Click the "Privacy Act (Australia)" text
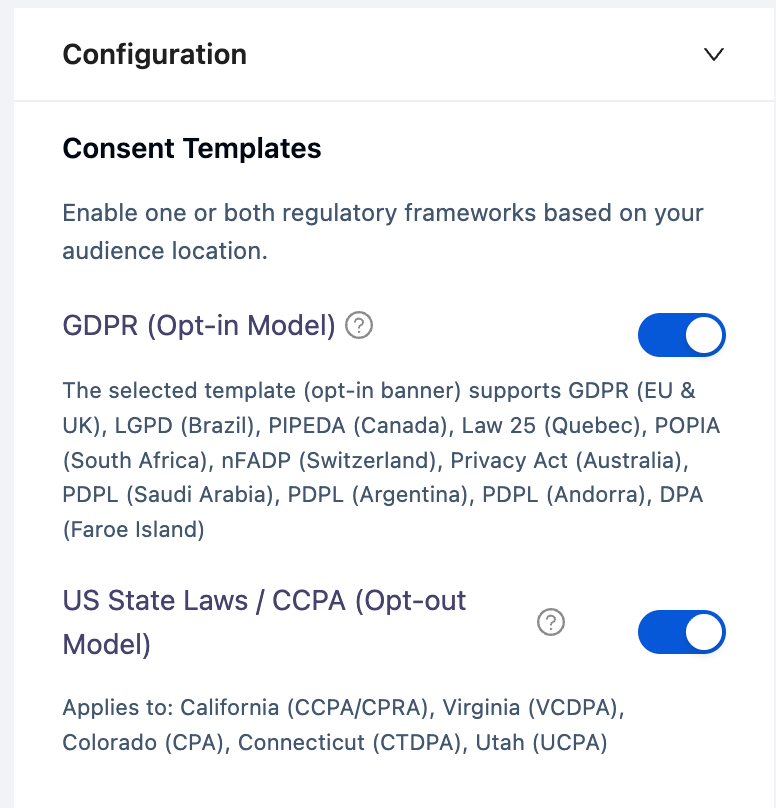The width and height of the screenshot is (776, 808). (565, 461)
